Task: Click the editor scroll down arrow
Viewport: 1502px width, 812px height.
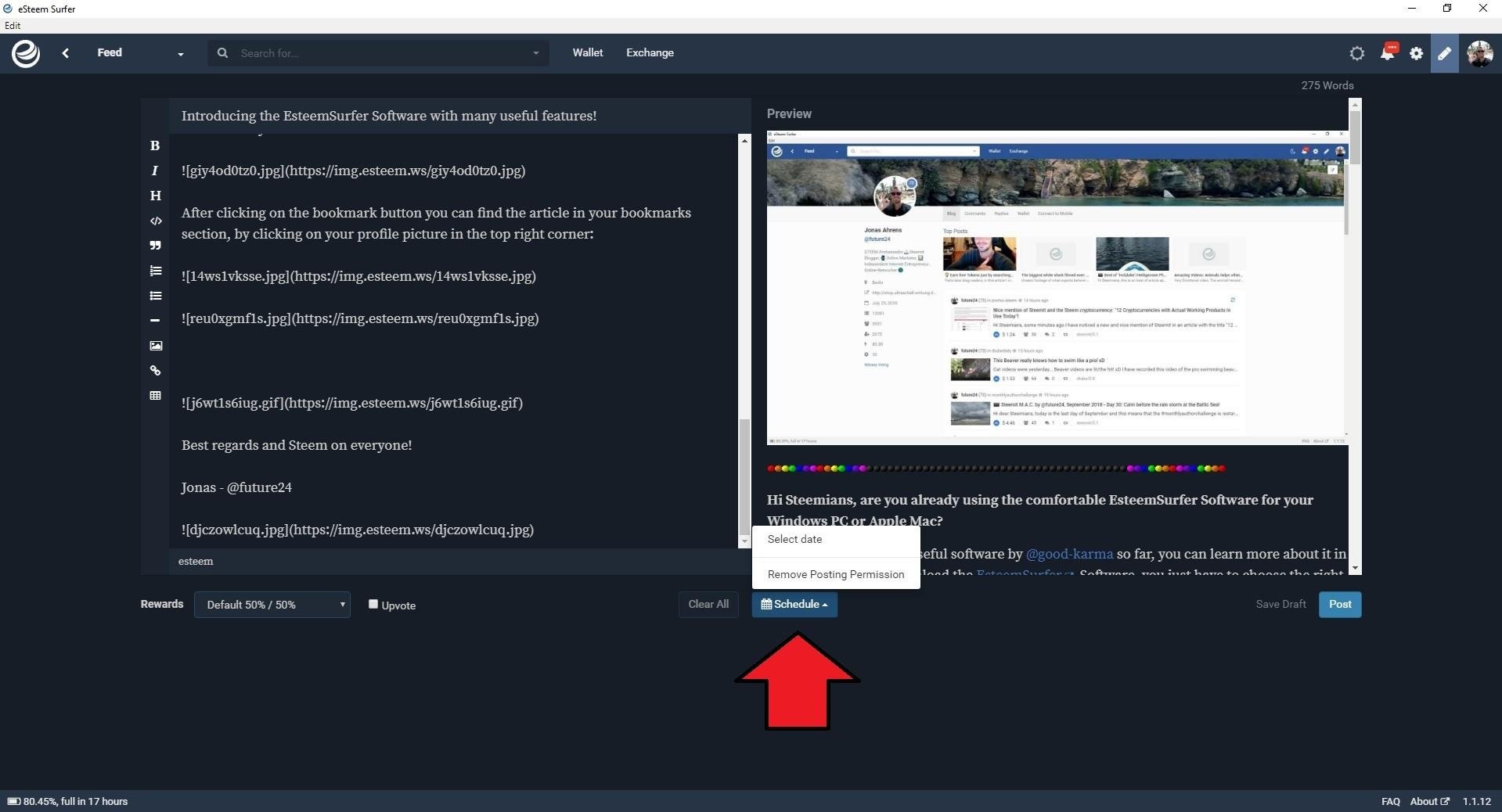Action: [x=744, y=541]
